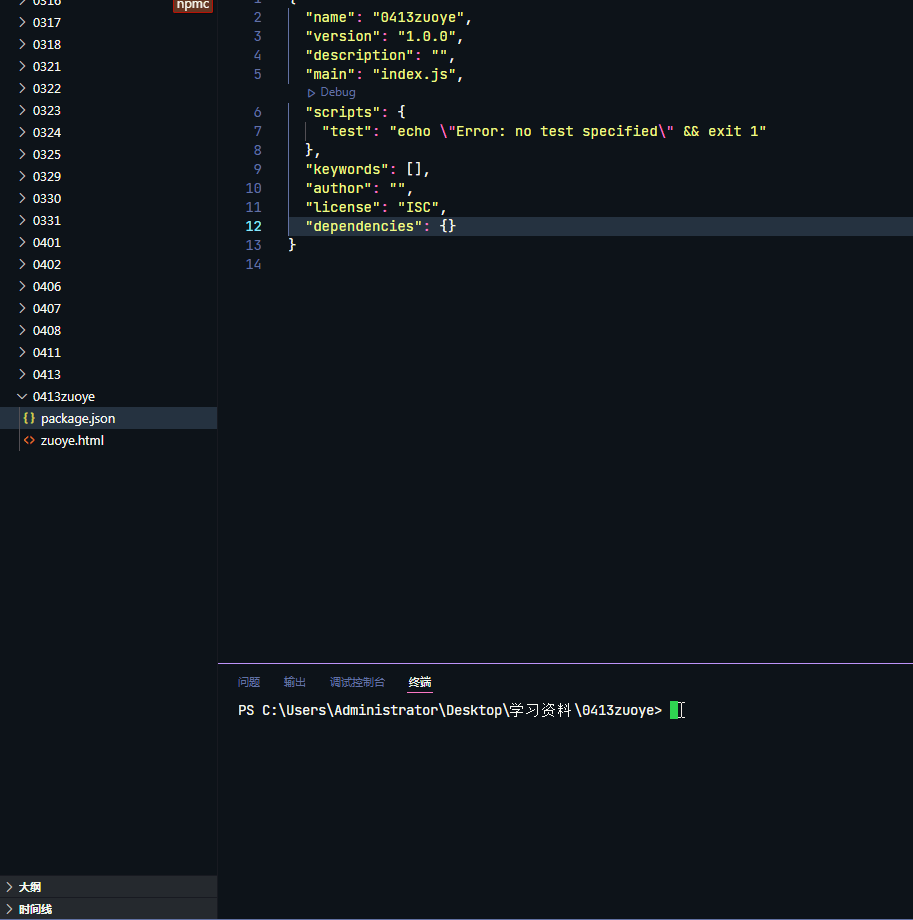This screenshot has width=913, height=920.
Task: Switch to the 输出 (Output) tab
Action: point(294,682)
